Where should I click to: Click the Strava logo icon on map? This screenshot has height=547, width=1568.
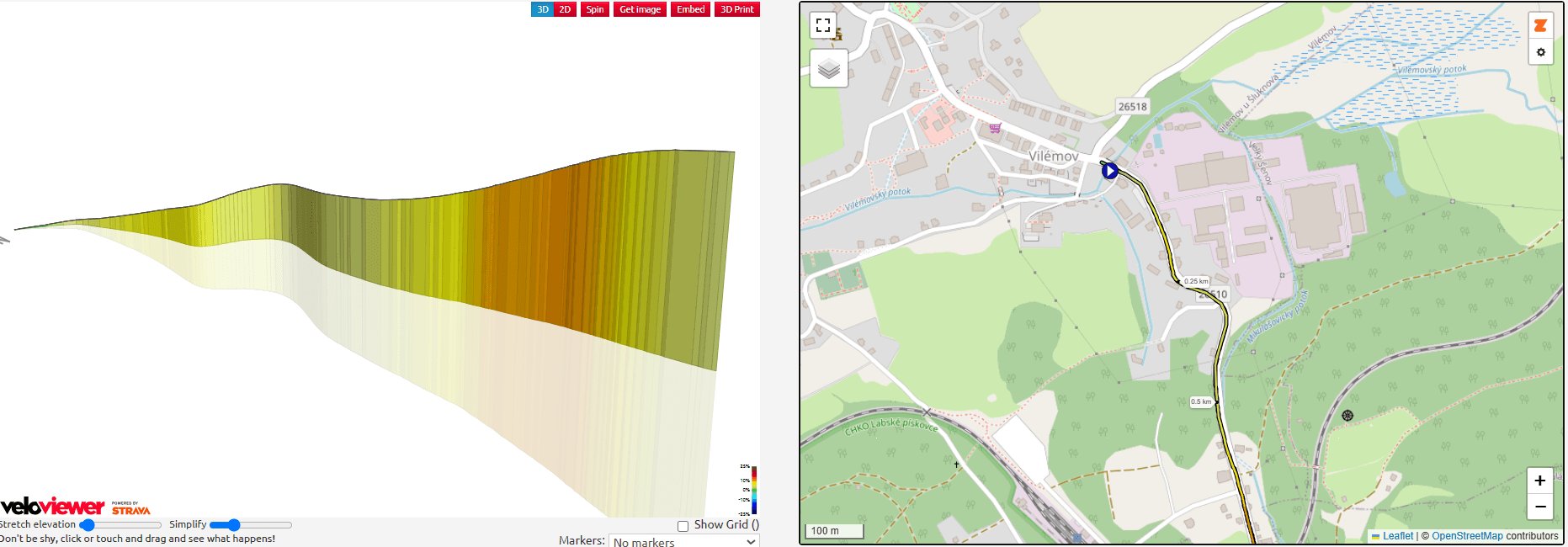coord(1540,26)
